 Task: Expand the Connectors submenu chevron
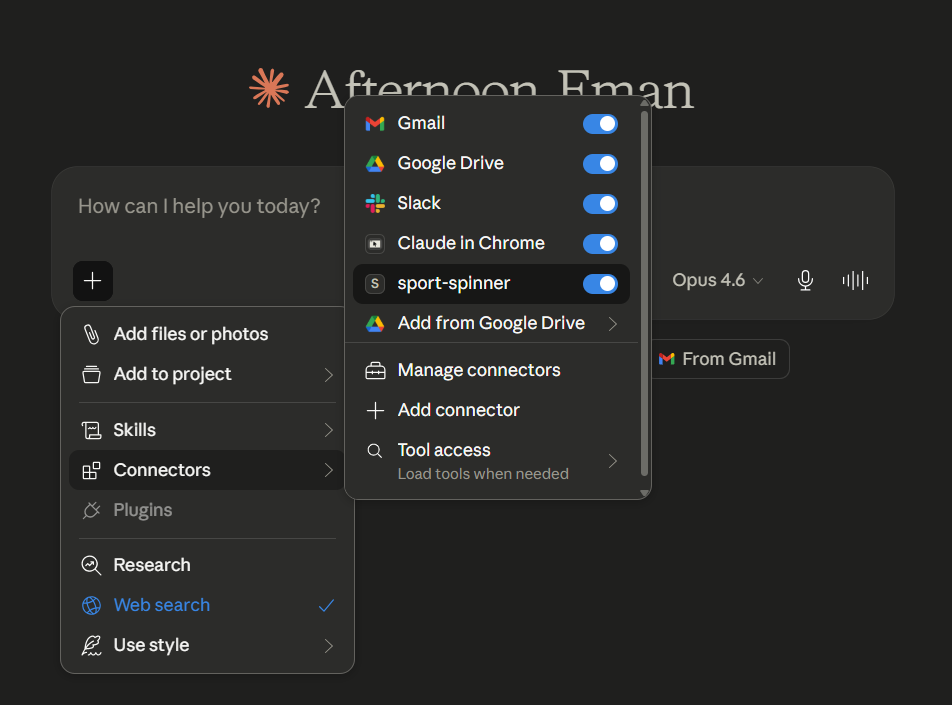tap(328, 470)
